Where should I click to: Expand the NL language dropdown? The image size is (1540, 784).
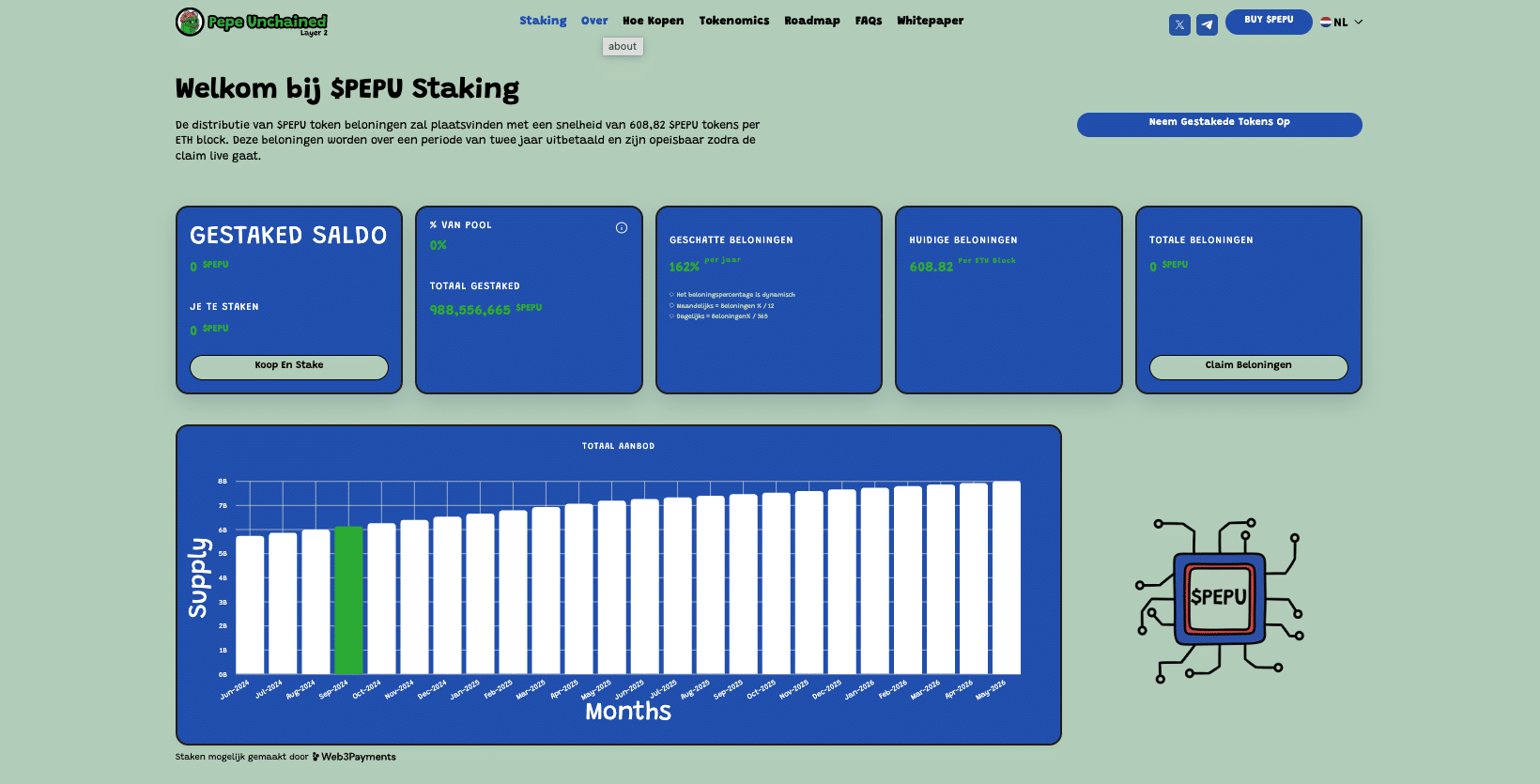[1342, 22]
